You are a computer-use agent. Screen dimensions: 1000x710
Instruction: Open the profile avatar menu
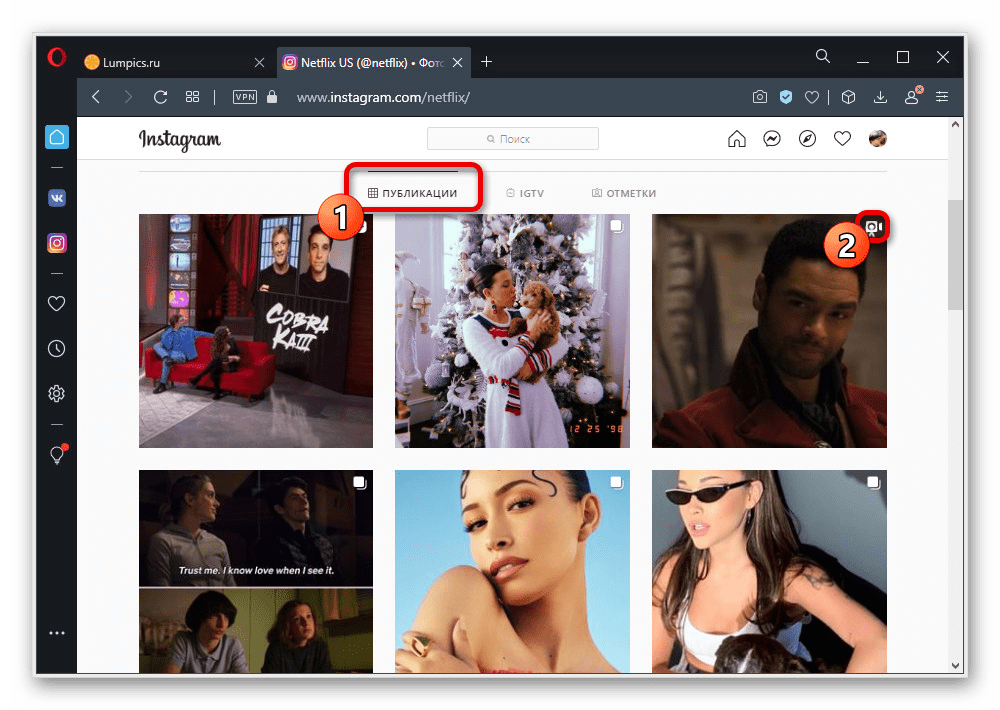point(878,138)
